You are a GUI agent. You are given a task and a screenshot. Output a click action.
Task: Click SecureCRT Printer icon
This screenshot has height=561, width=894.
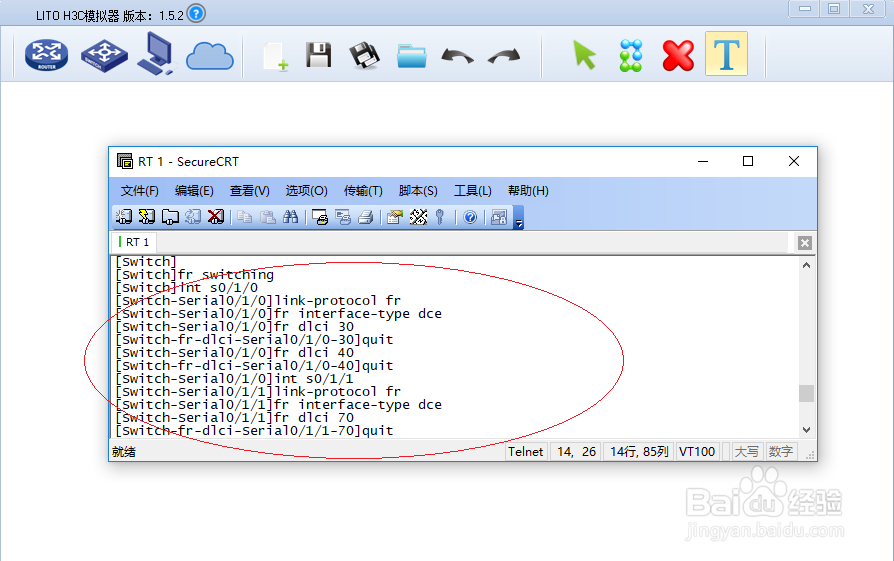click(365, 217)
